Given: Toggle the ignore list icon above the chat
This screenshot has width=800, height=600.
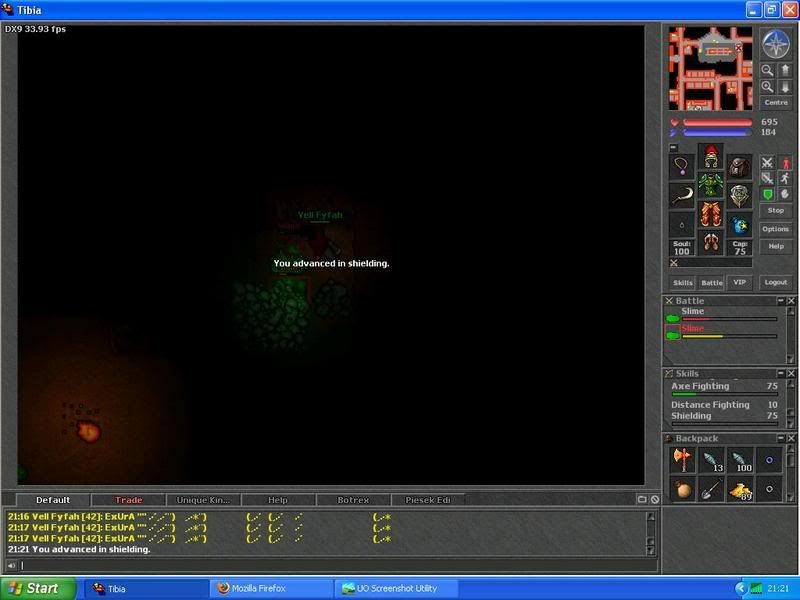Looking at the screenshot, I should coord(655,499).
